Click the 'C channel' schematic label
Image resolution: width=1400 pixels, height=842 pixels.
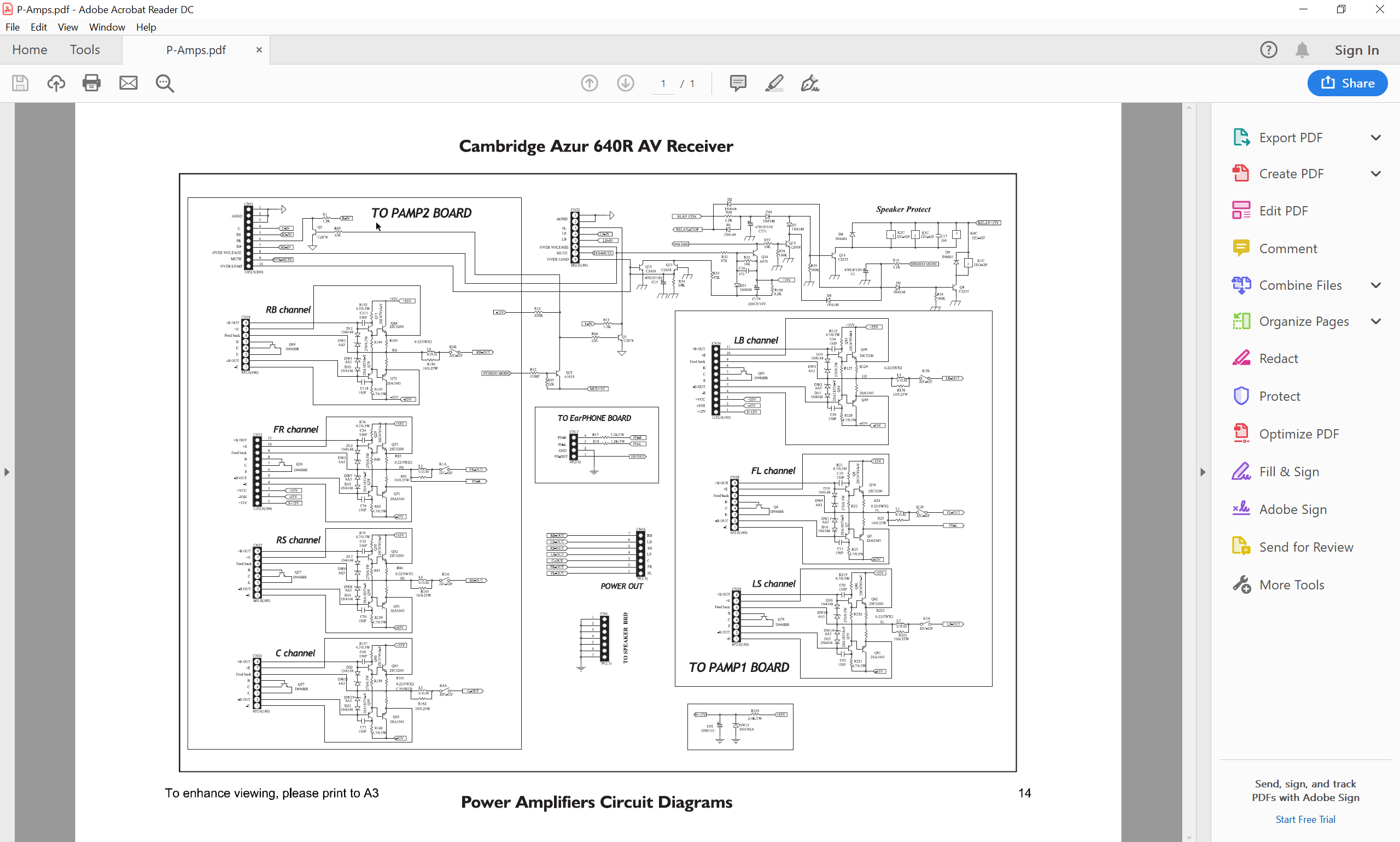[x=295, y=653]
